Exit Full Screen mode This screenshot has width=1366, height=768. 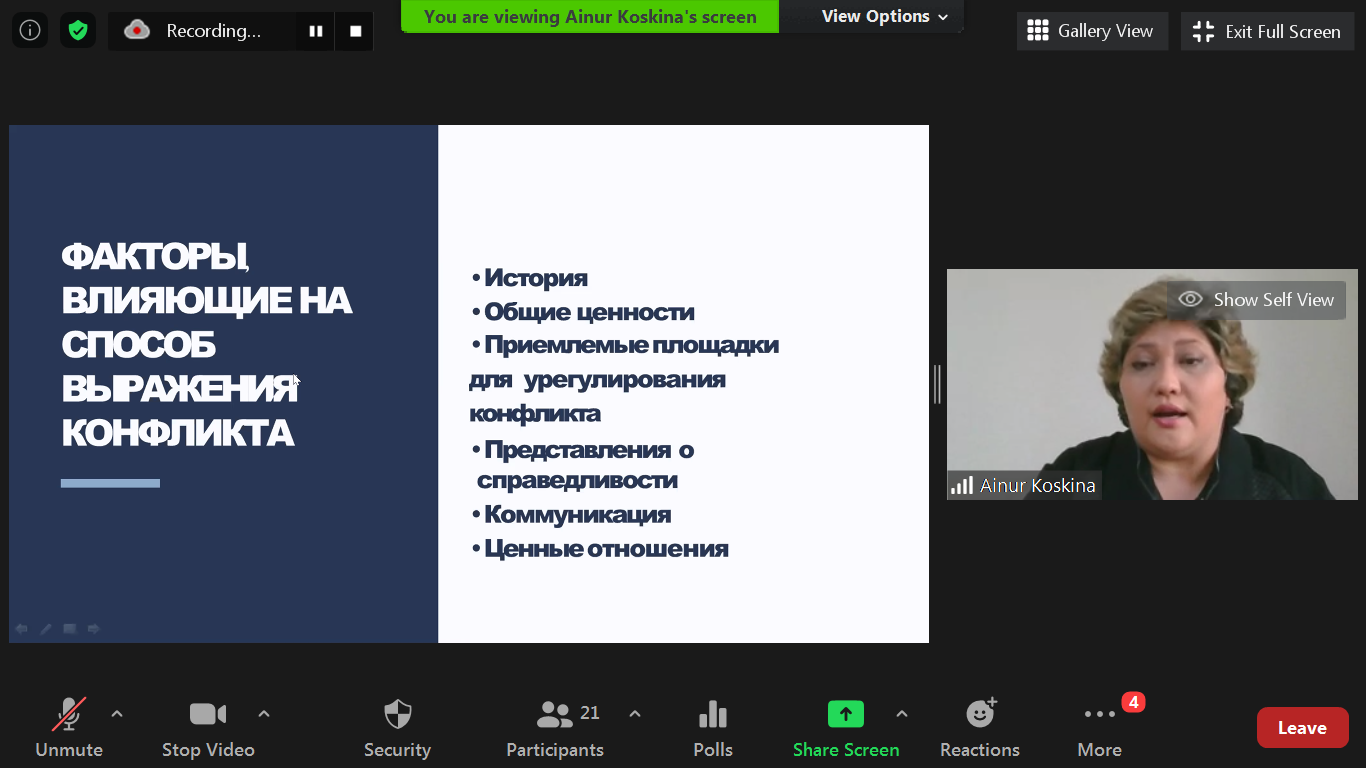(1266, 31)
